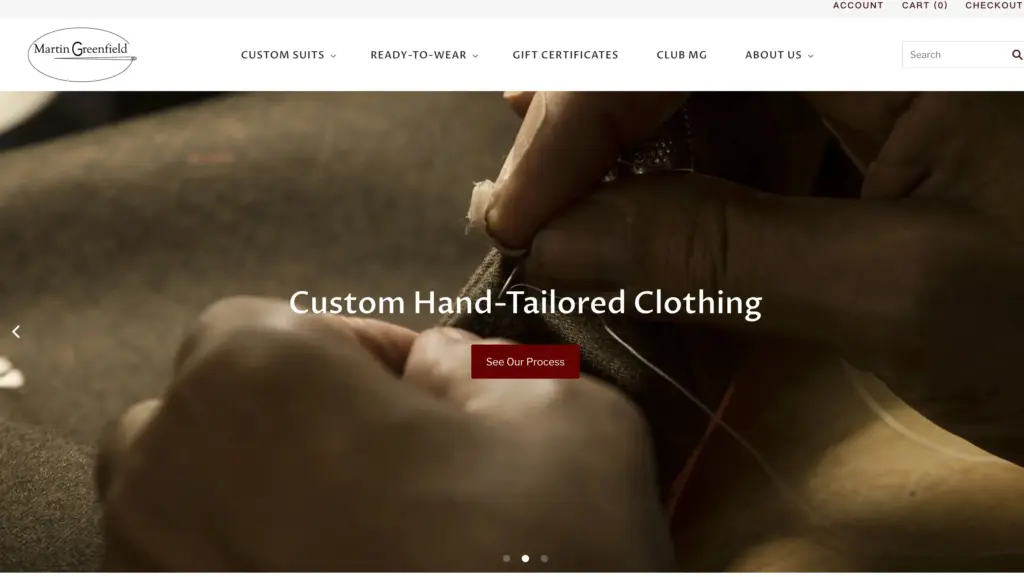This screenshot has width=1024, height=577.
Task: Open the Account link
Action: click(857, 5)
